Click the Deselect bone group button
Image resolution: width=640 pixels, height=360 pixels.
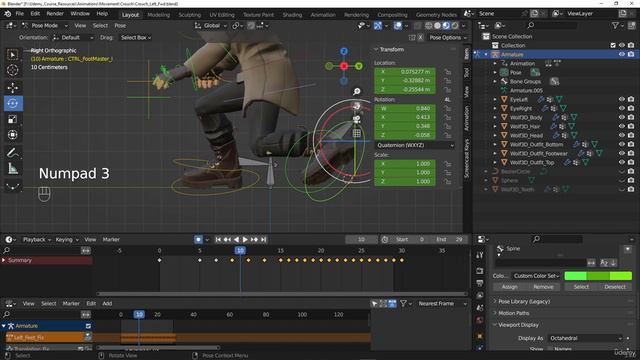(615, 287)
